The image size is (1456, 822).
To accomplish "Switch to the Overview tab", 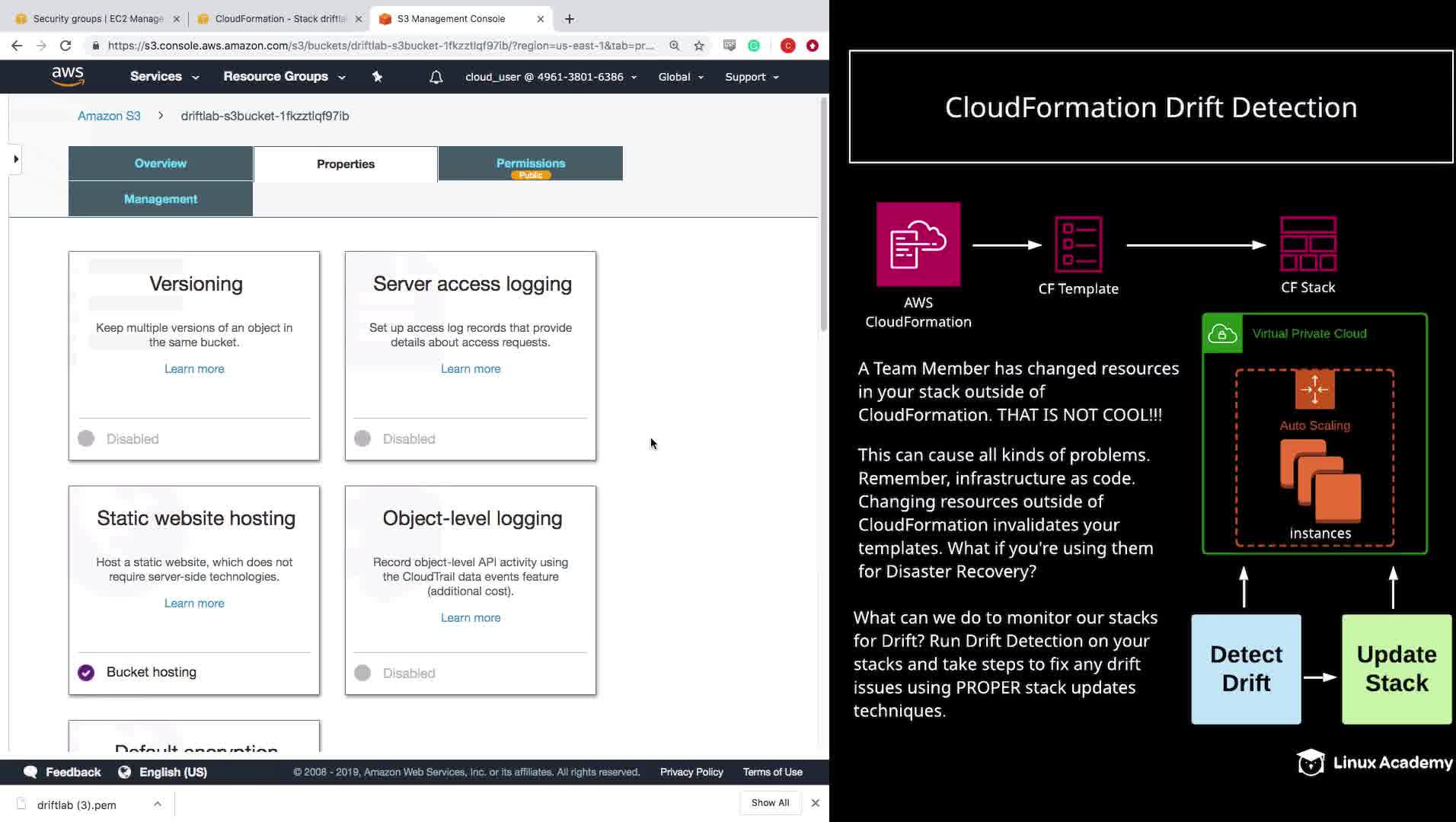I will click(161, 164).
